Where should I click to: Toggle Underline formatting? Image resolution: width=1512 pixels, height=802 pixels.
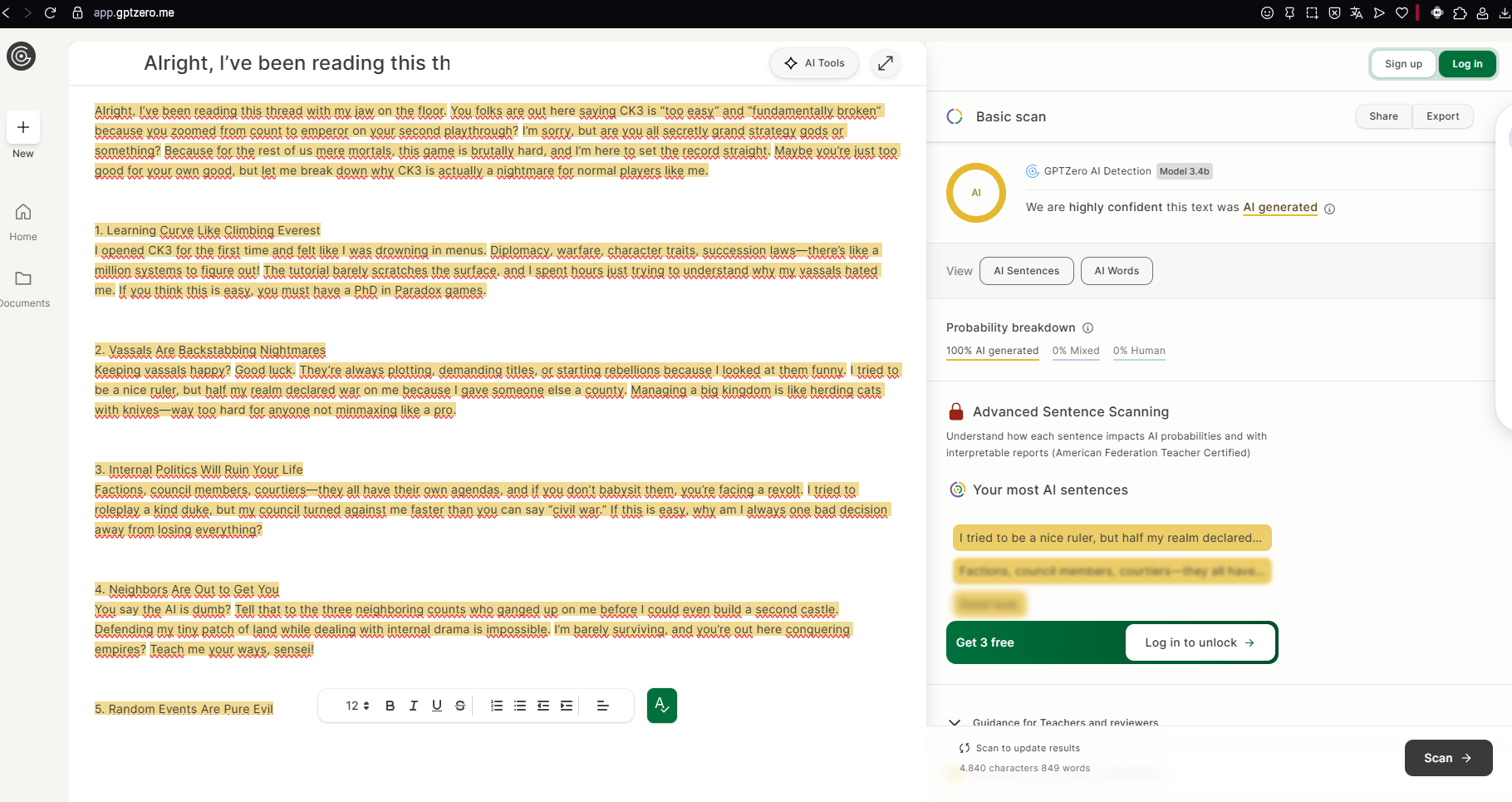pos(437,706)
